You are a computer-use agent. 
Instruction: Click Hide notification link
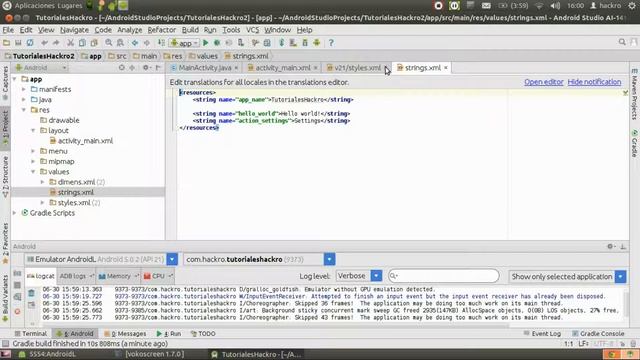[594, 82]
